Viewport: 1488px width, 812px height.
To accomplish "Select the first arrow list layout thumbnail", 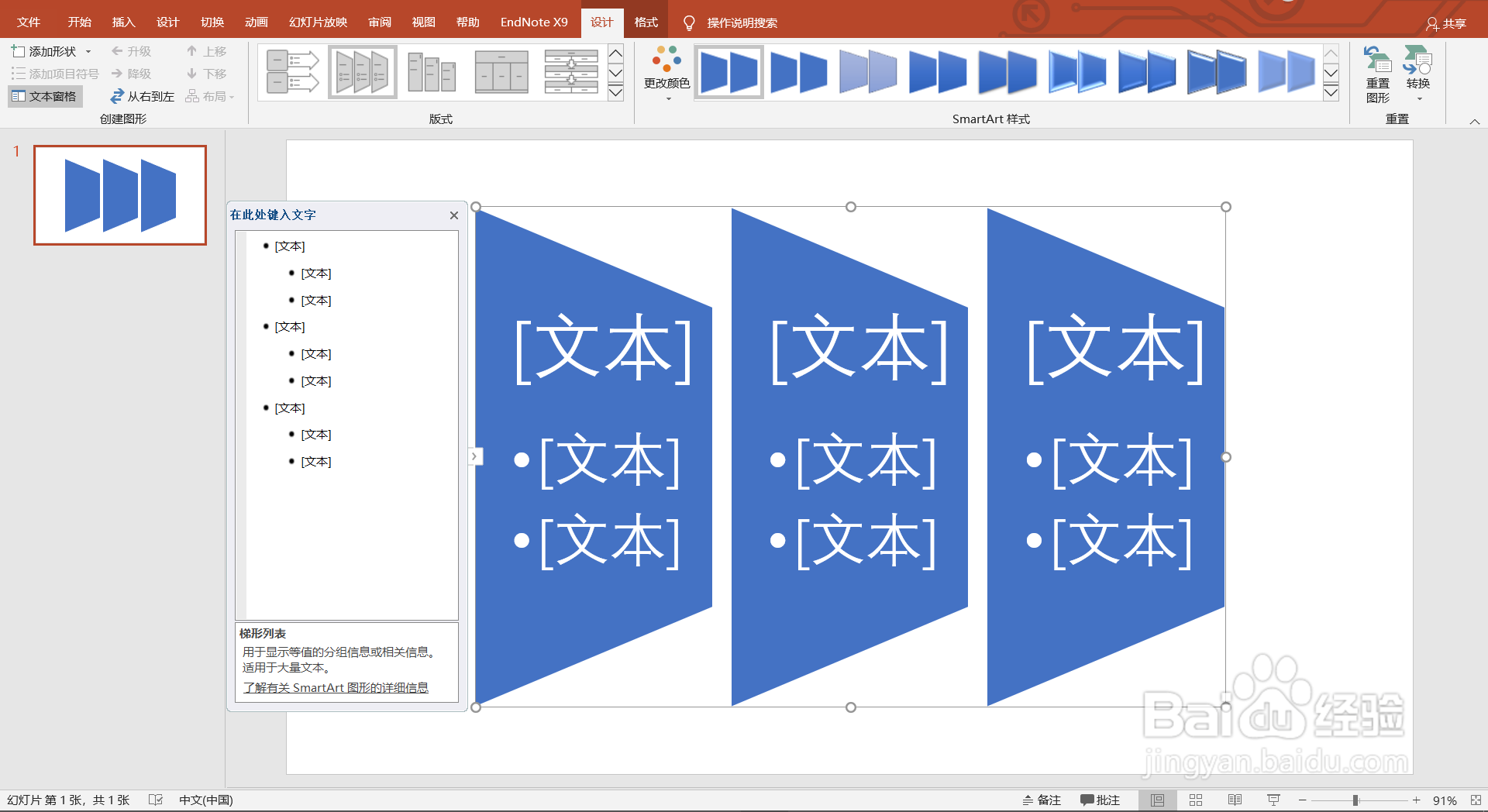I will click(293, 72).
